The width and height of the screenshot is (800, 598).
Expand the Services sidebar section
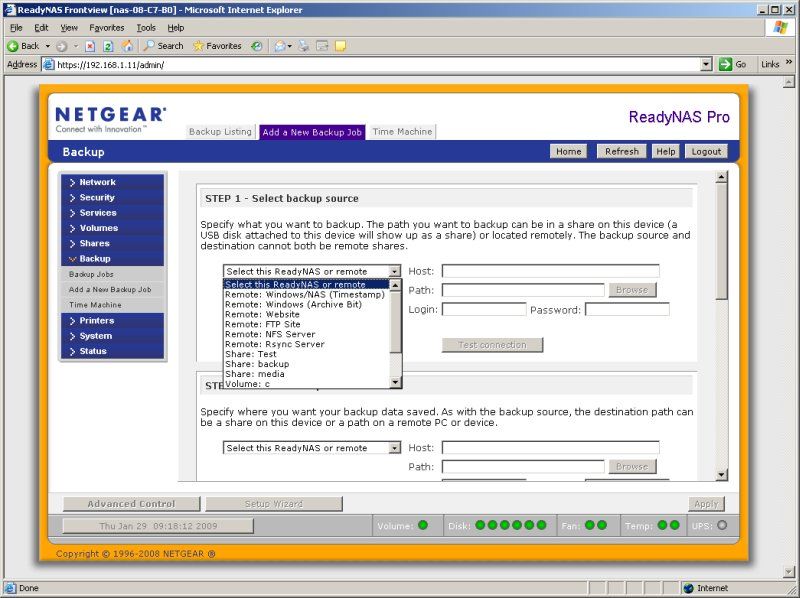(112, 213)
